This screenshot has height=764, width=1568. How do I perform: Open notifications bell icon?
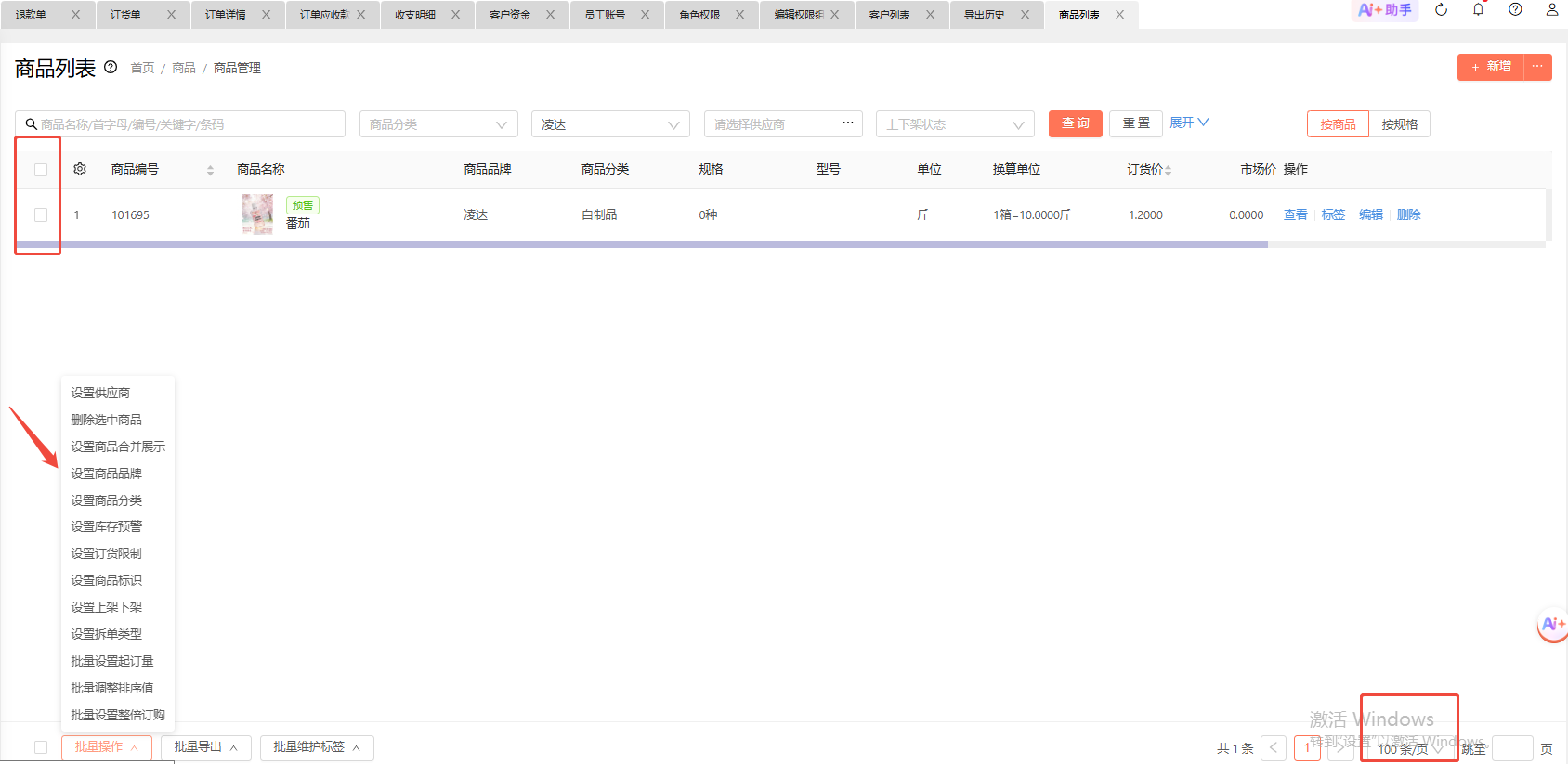tap(1478, 10)
